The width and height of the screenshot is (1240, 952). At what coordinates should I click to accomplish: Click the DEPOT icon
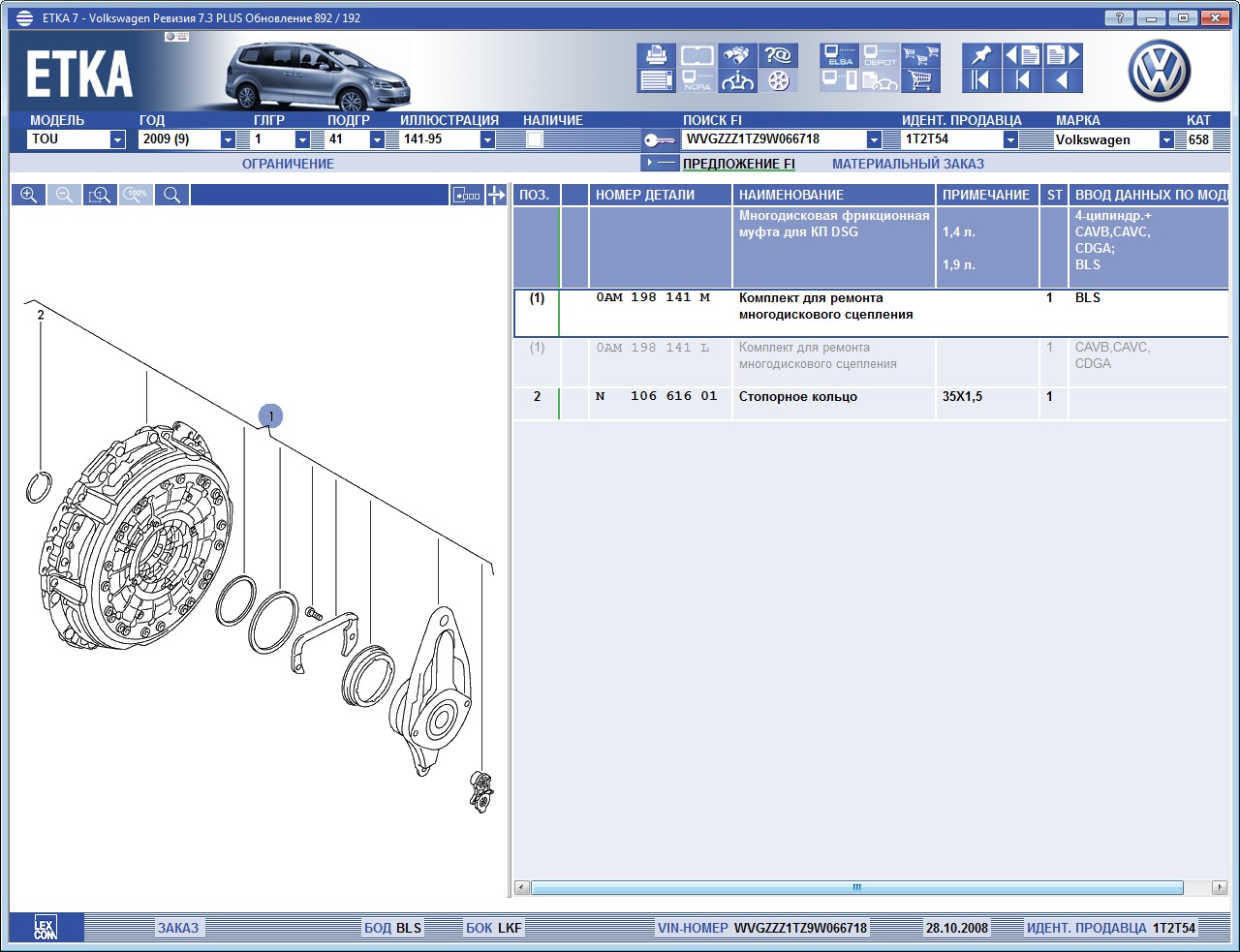click(880, 55)
